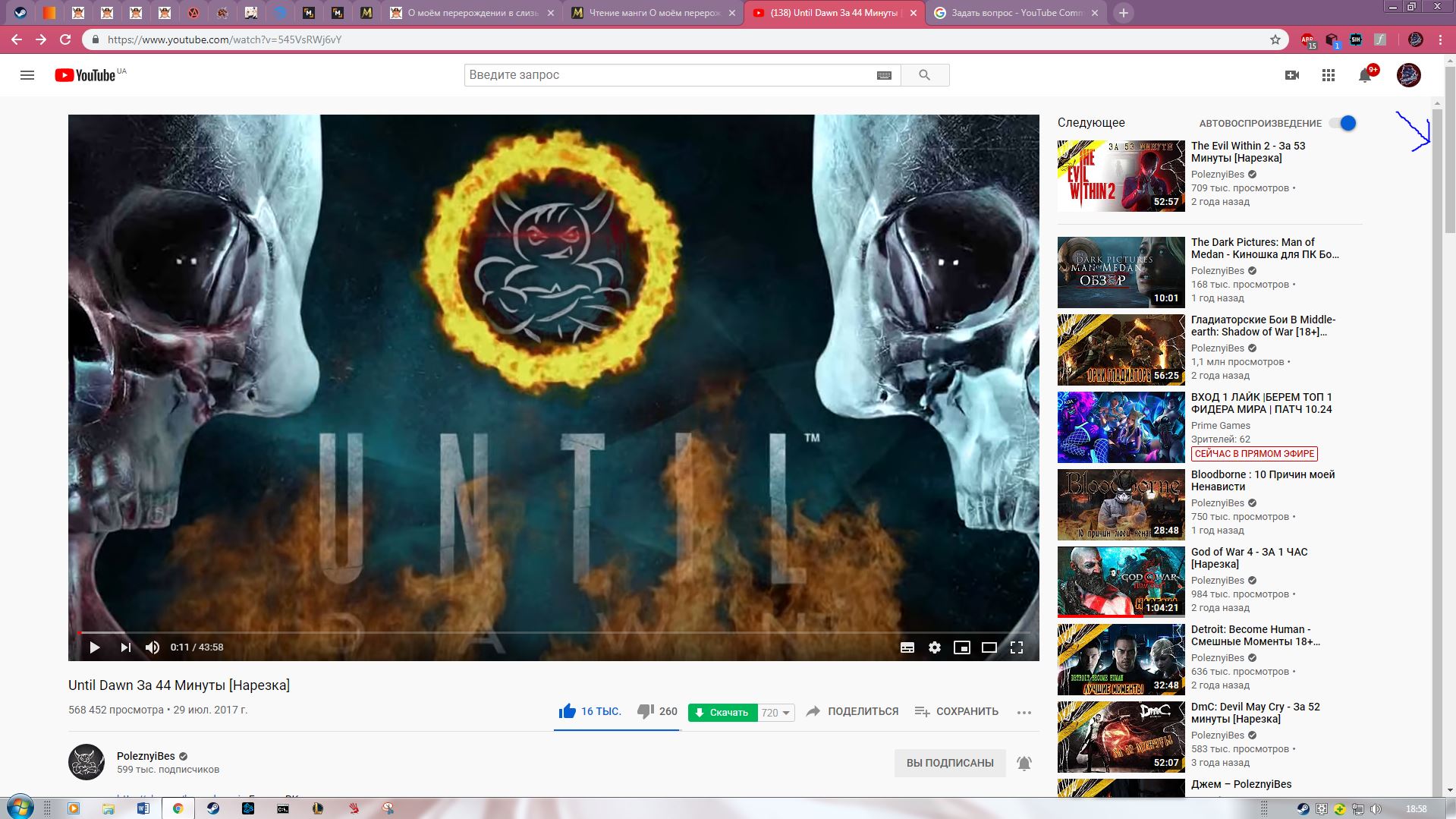Seek on the video progress bar
This screenshot has height=819, width=1456.
click(x=553, y=632)
